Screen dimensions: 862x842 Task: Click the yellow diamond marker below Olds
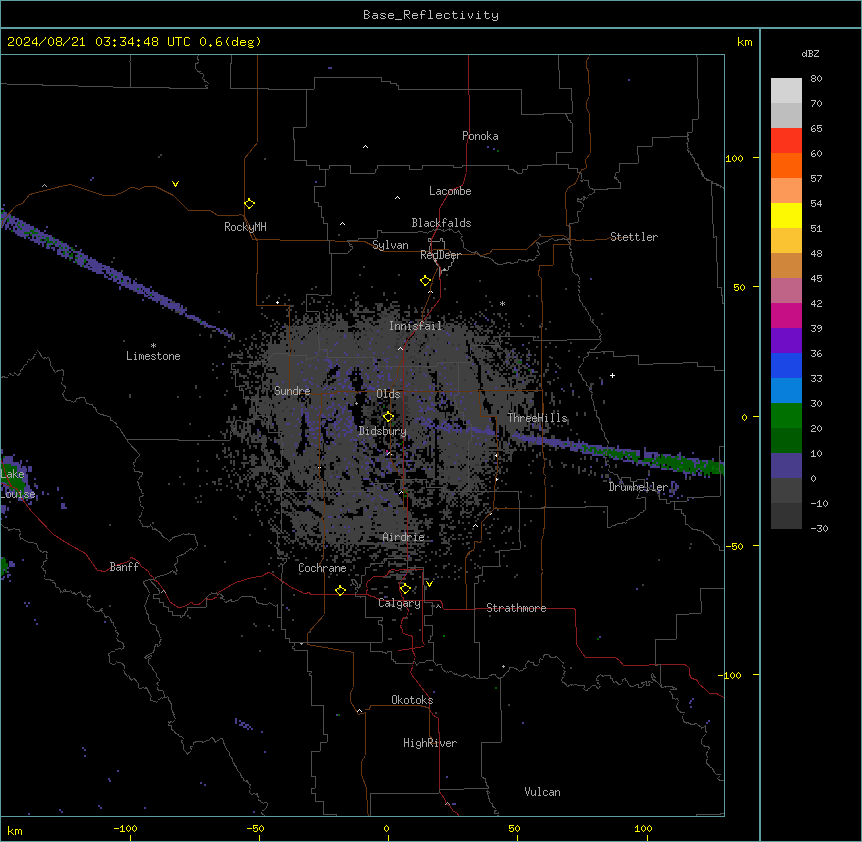[388, 417]
